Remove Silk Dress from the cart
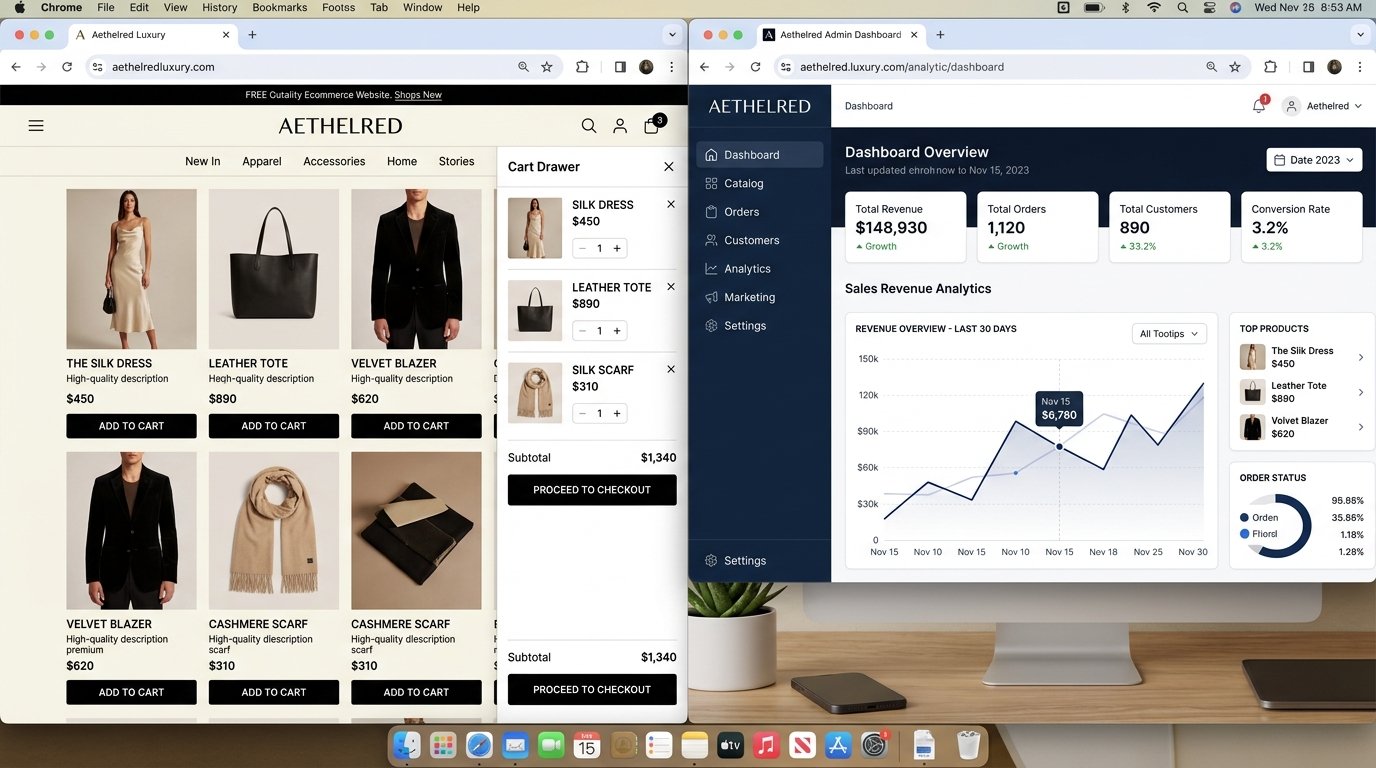The width and height of the screenshot is (1376, 768). pyautogui.click(x=671, y=204)
